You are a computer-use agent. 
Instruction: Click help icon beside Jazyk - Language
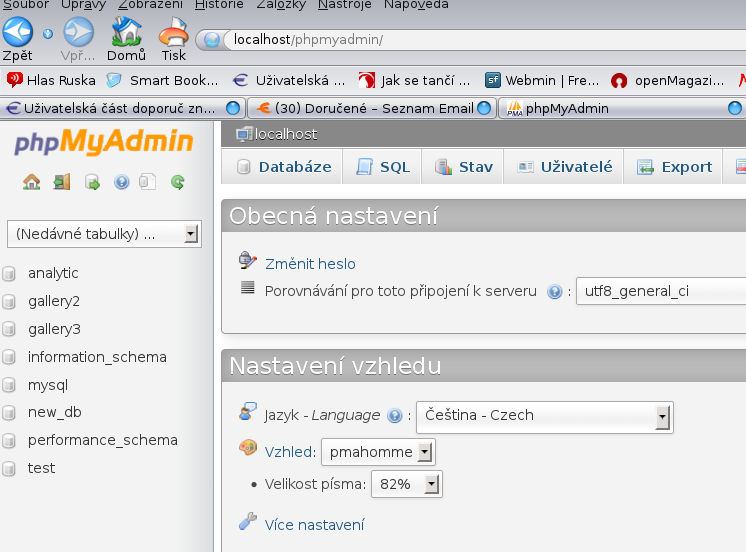[395, 415]
